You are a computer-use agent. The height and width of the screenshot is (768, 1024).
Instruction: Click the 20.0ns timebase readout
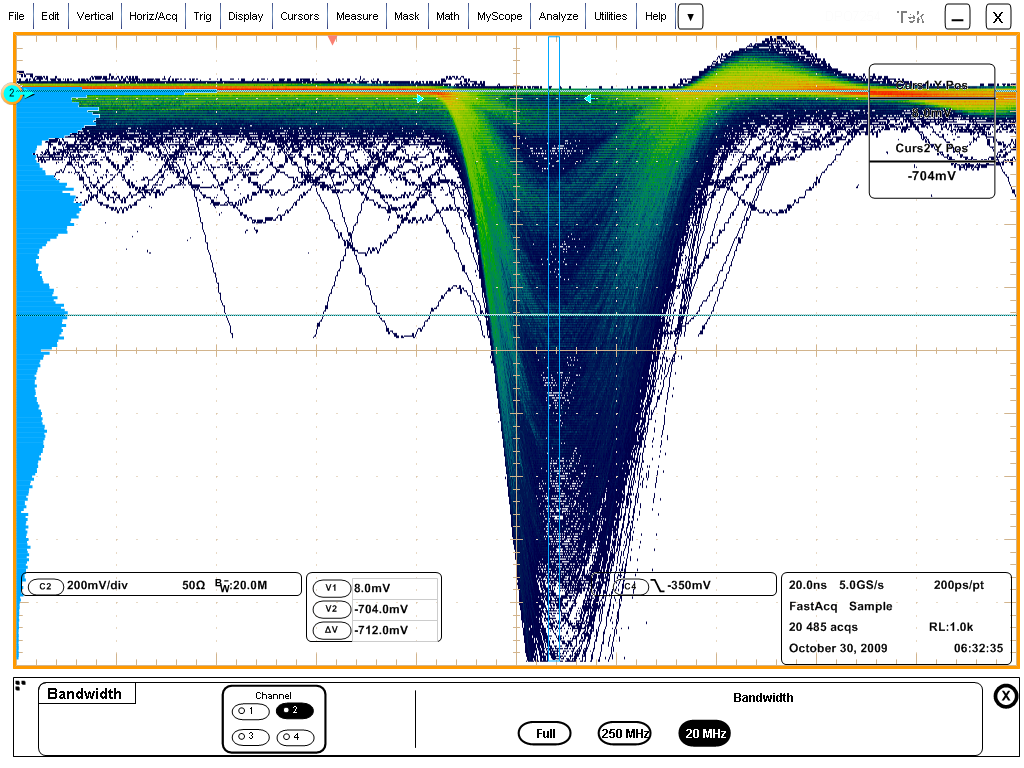807,585
